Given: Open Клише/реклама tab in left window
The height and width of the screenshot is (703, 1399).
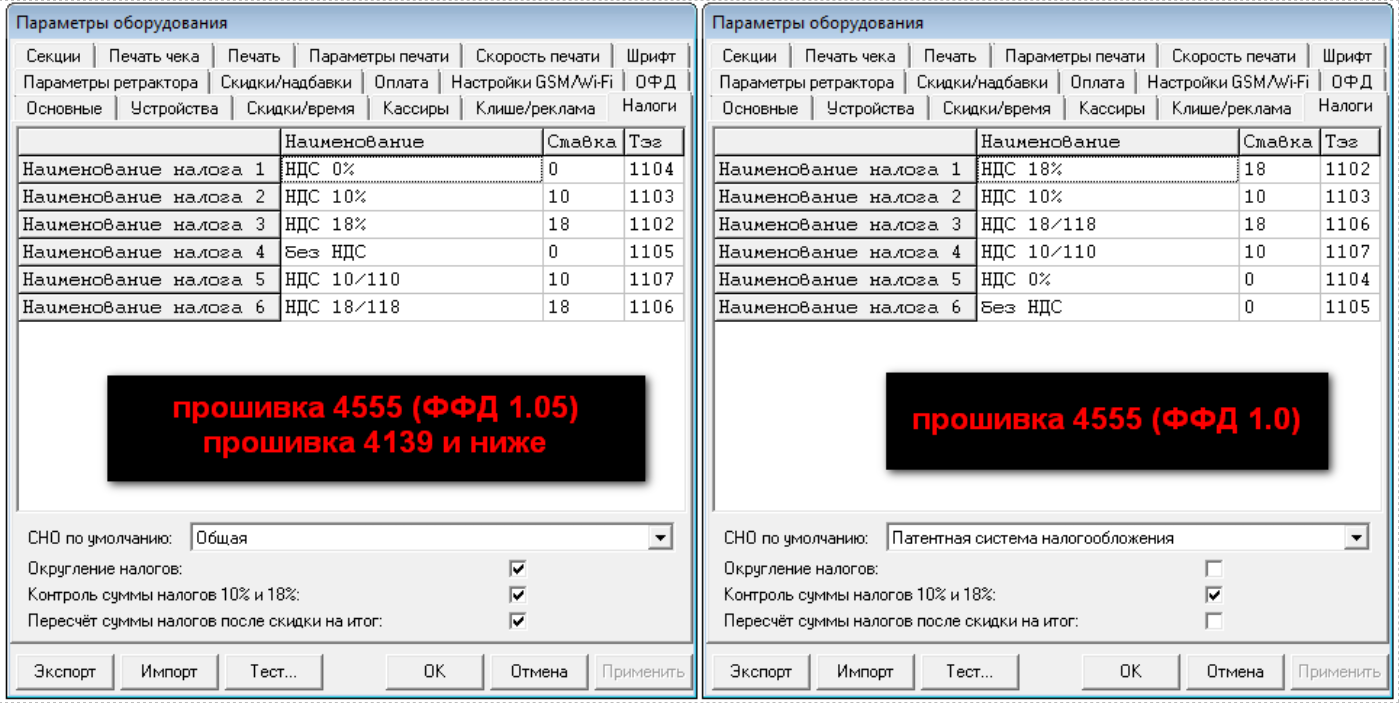Looking at the screenshot, I should 535,108.
